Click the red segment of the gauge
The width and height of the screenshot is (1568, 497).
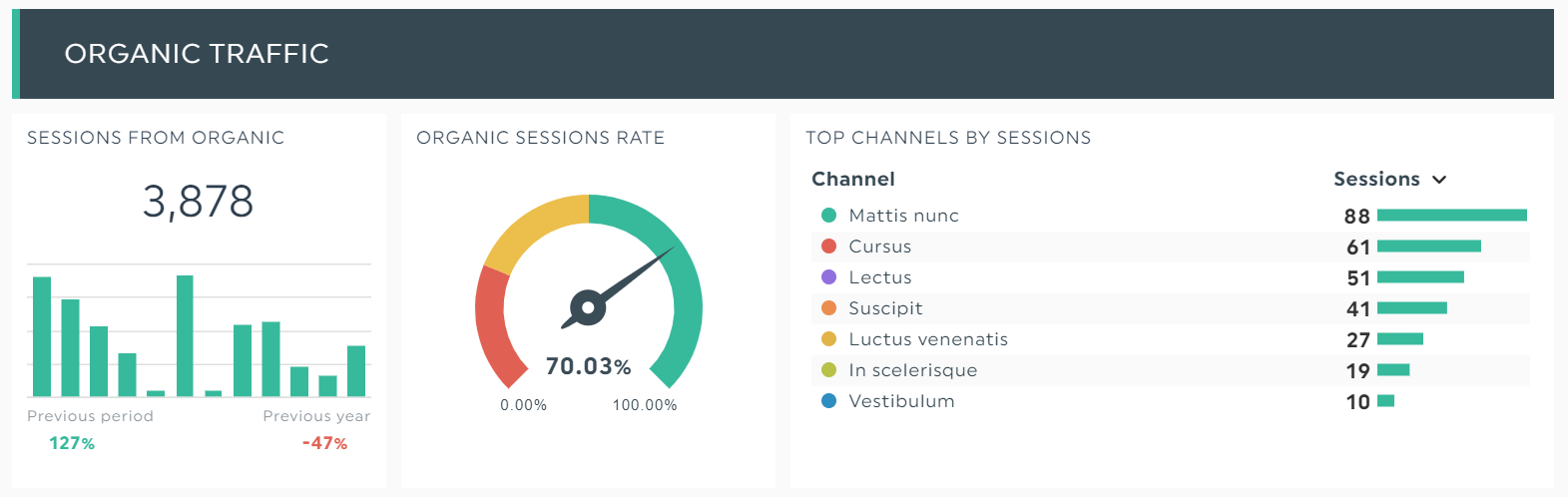point(493,329)
